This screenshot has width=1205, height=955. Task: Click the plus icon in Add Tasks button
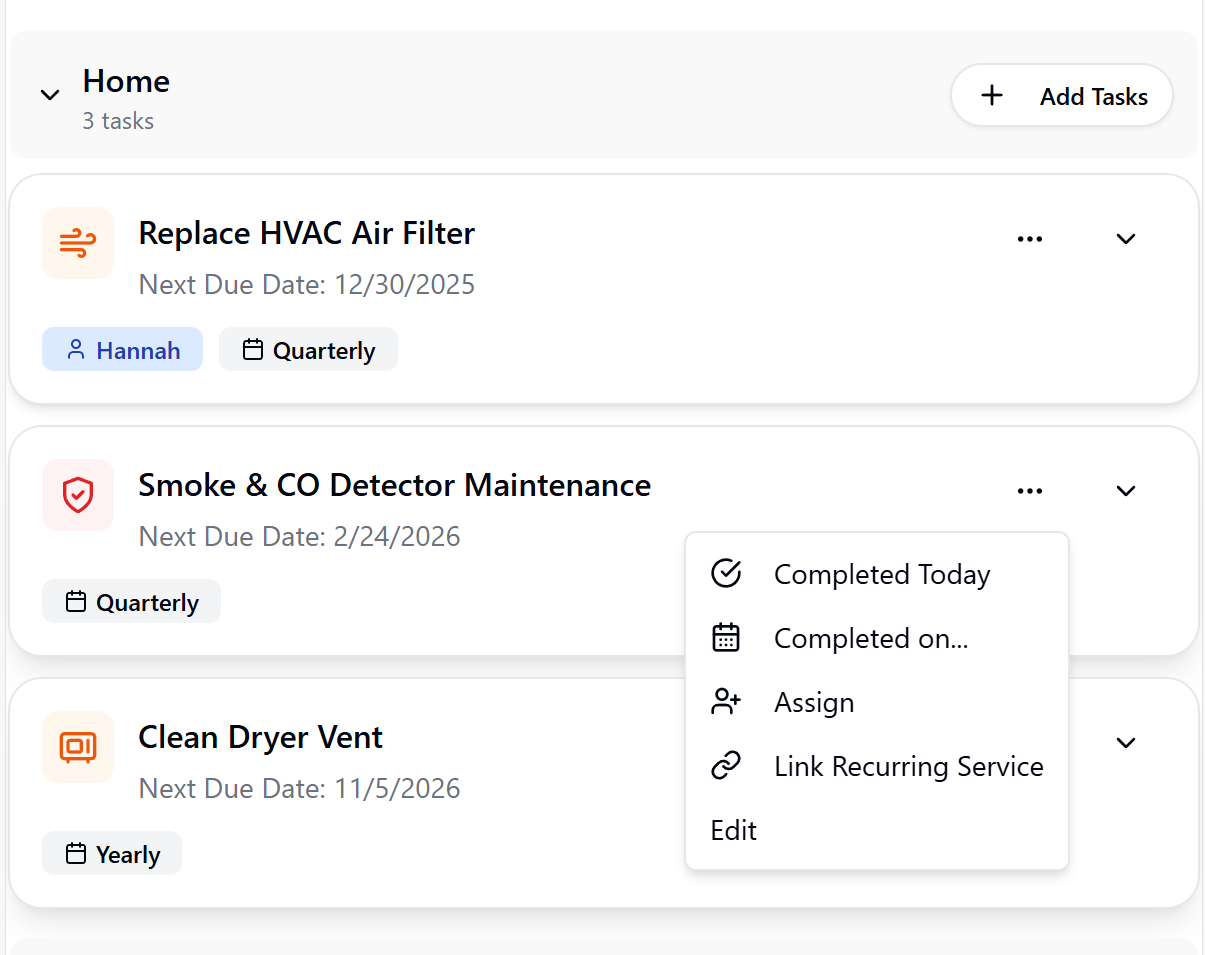tap(991, 94)
